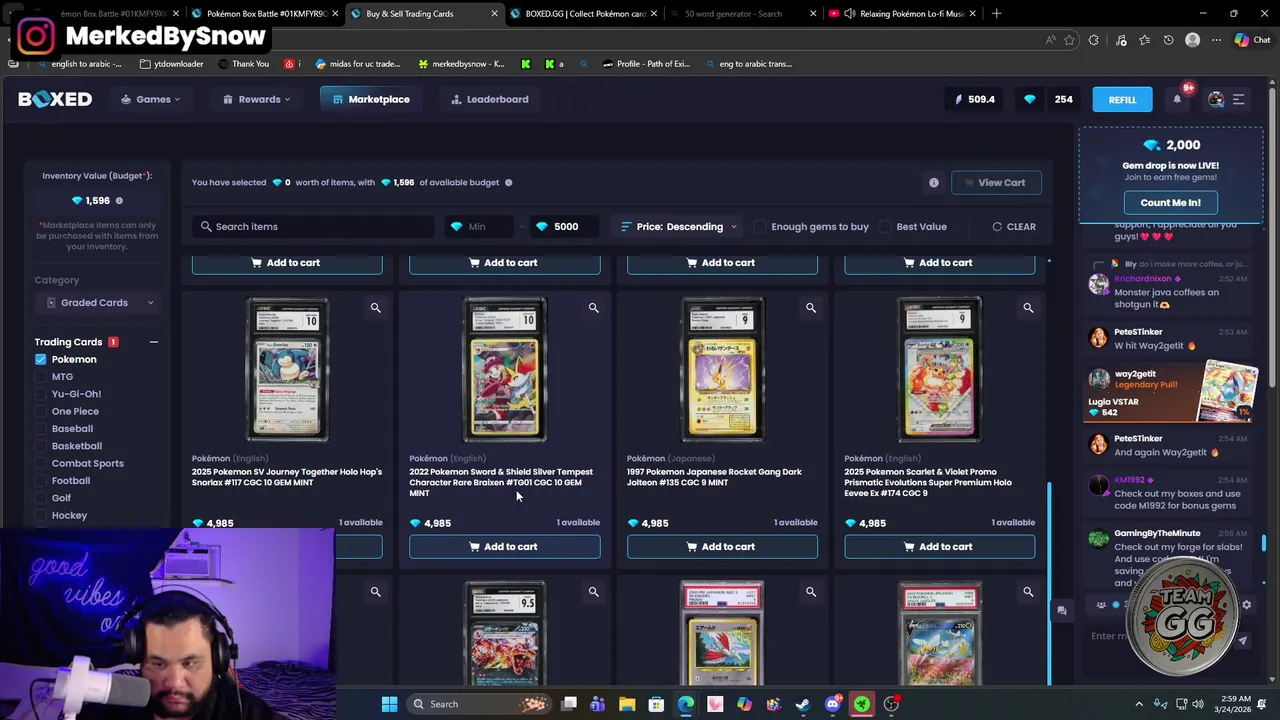Click the Football category checkbox
Image resolution: width=1280 pixels, height=720 pixels.
41,481
